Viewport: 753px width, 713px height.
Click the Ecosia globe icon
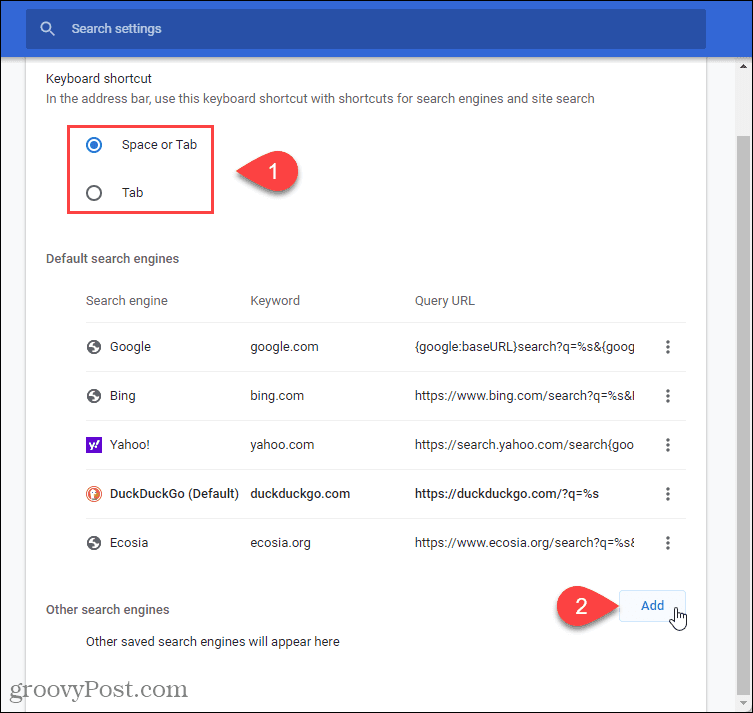pos(94,543)
